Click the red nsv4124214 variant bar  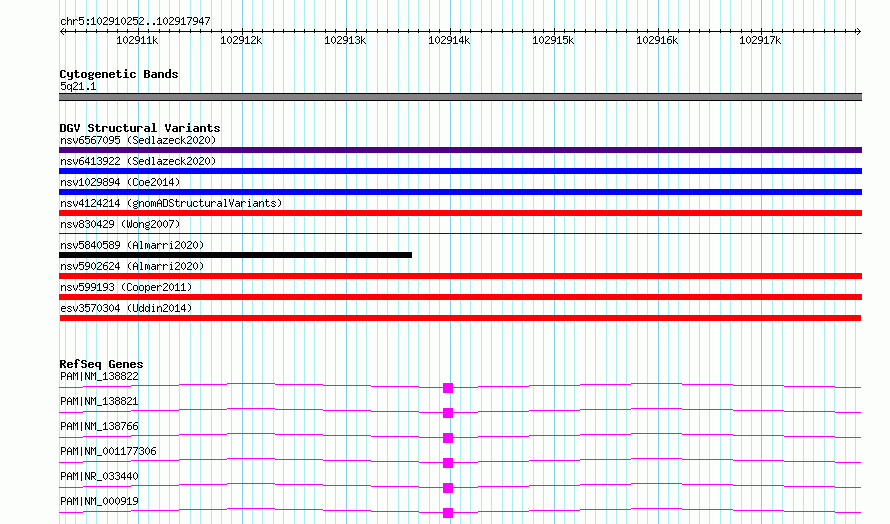[460, 213]
